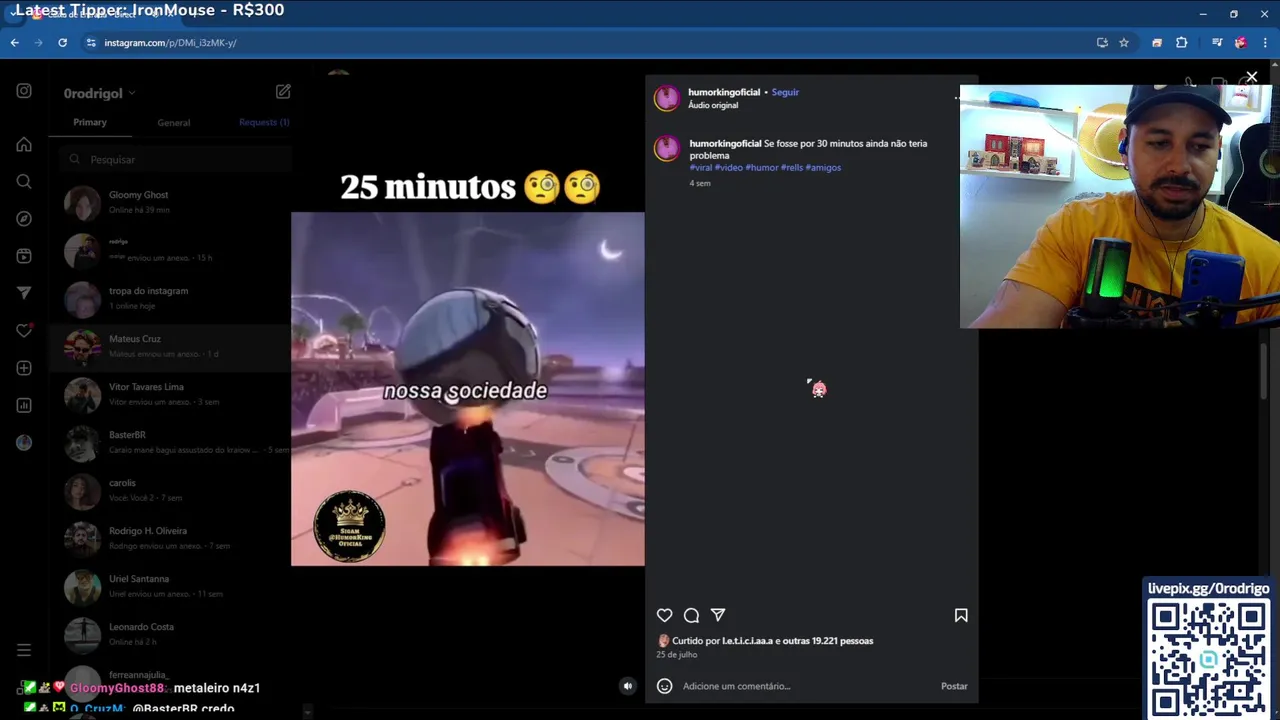This screenshot has height=720, width=1280.
Task: Click the comment bubble icon under the post
Action: 691,615
